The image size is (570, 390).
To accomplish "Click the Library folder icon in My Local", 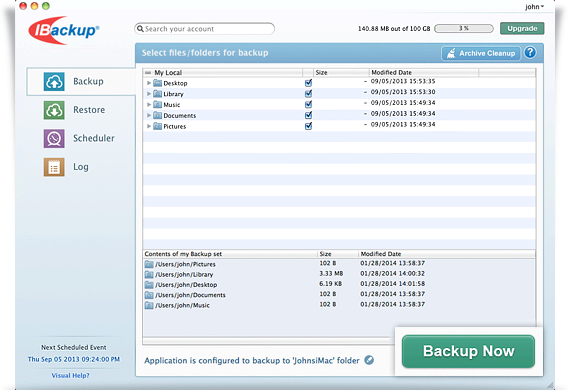I will click(x=157, y=94).
